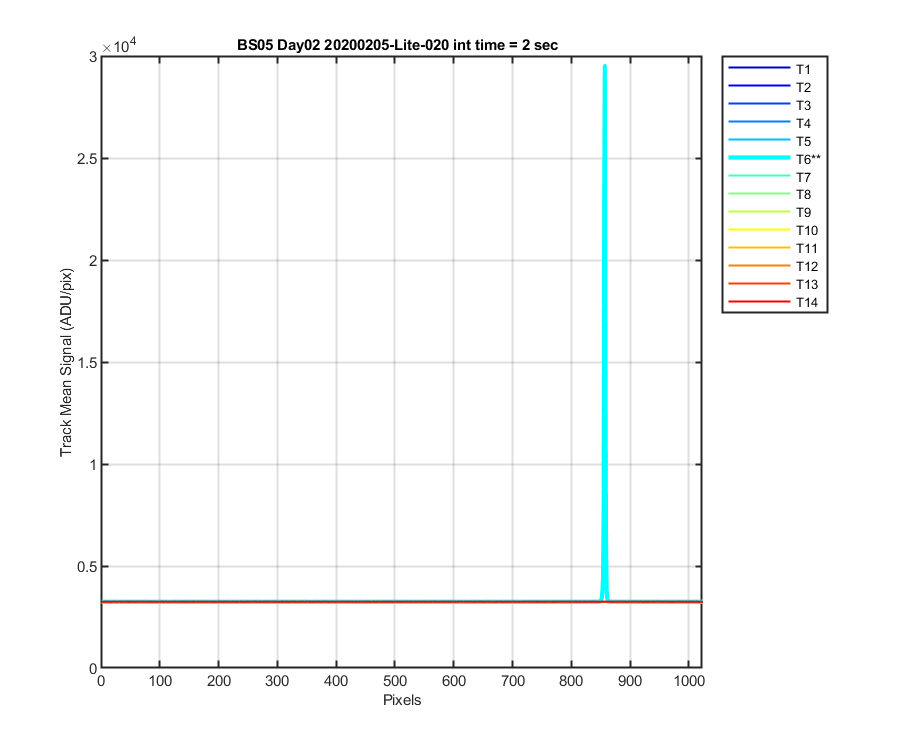The image size is (900, 750).
Task: Select the T7 legend entry
Action: pyautogui.click(x=769, y=177)
